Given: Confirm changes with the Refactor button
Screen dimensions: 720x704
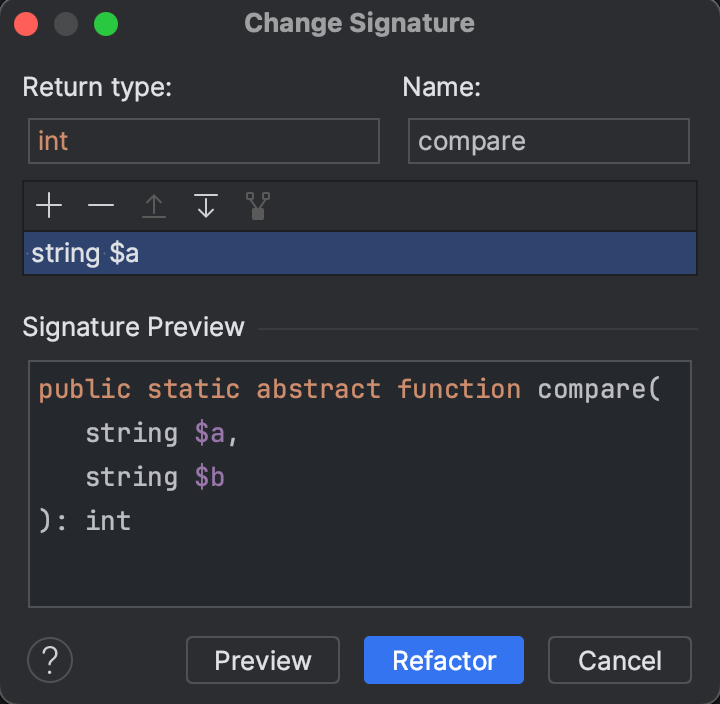Looking at the screenshot, I should pos(444,660).
